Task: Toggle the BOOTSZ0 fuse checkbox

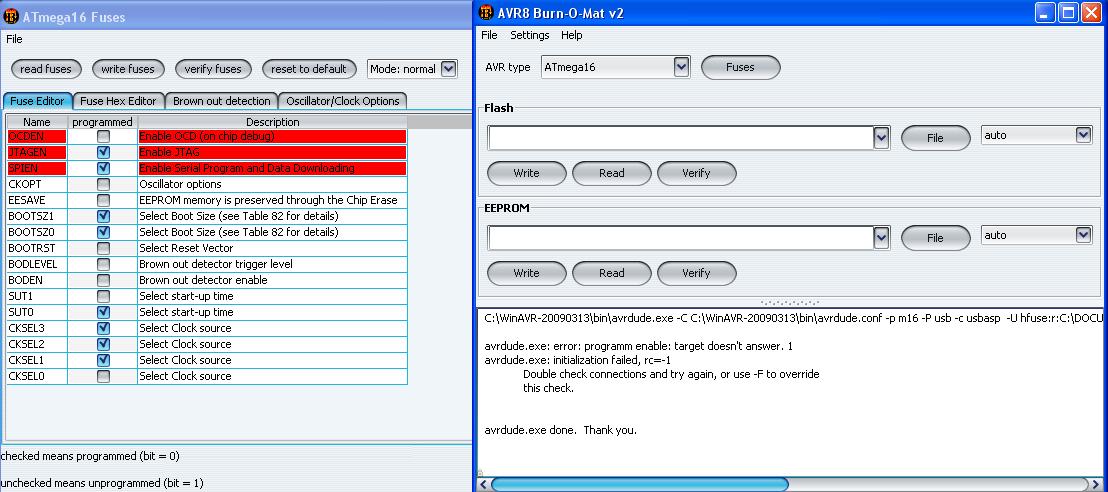Action: click(x=103, y=232)
